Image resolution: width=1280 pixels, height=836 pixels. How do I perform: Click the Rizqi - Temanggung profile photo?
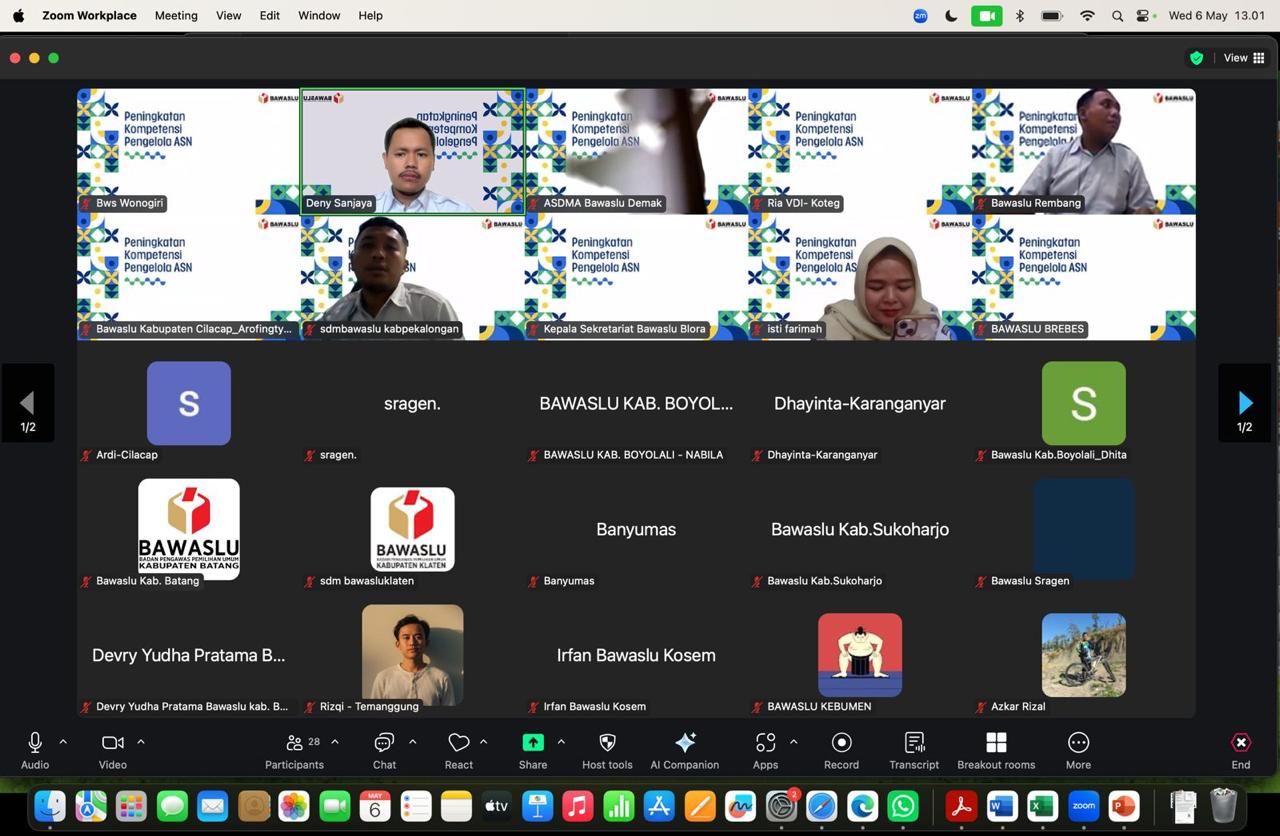click(412, 655)
